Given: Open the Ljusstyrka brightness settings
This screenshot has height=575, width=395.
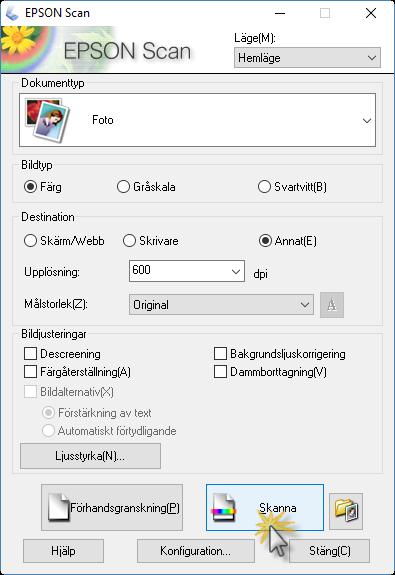Looking at the screenshot, I should tap(90, 456).
